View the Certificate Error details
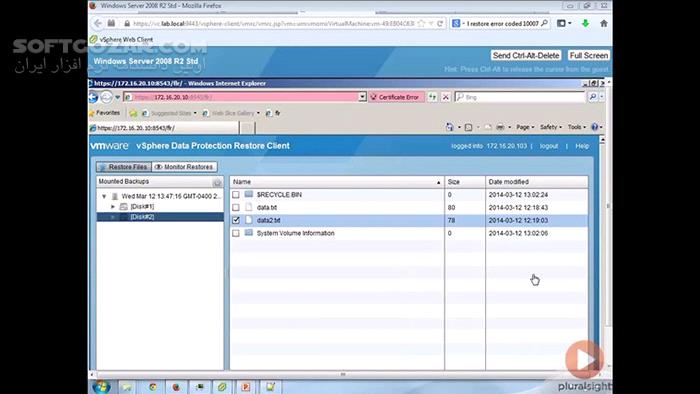 coord(395,97)
